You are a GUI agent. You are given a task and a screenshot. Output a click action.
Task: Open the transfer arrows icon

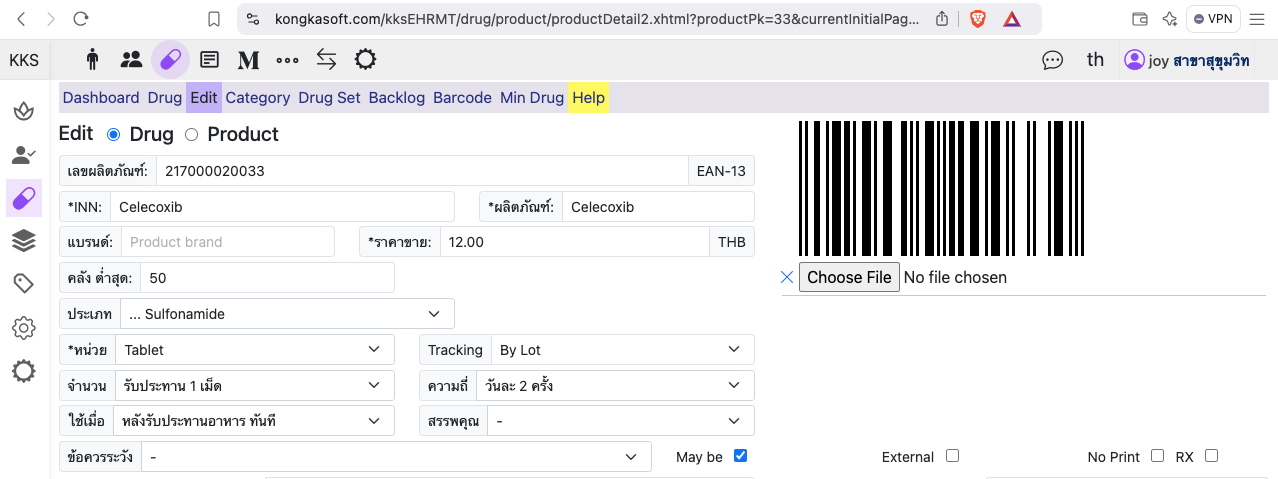[x=326, y=60]
